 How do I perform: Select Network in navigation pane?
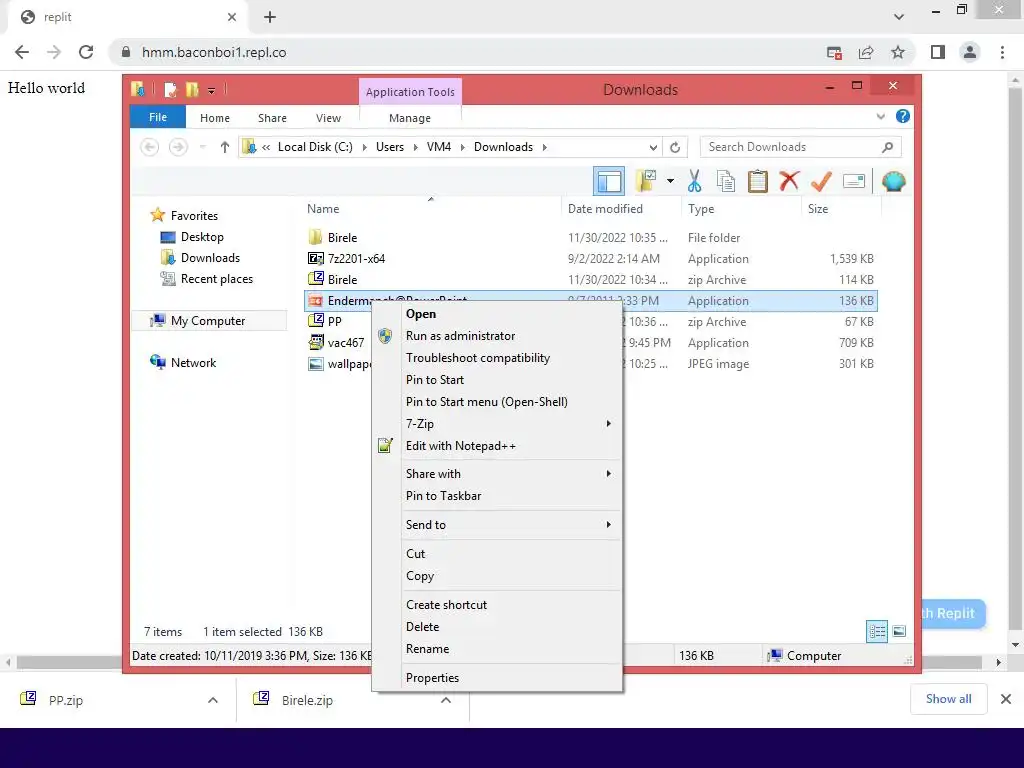(x=193, y=362)
